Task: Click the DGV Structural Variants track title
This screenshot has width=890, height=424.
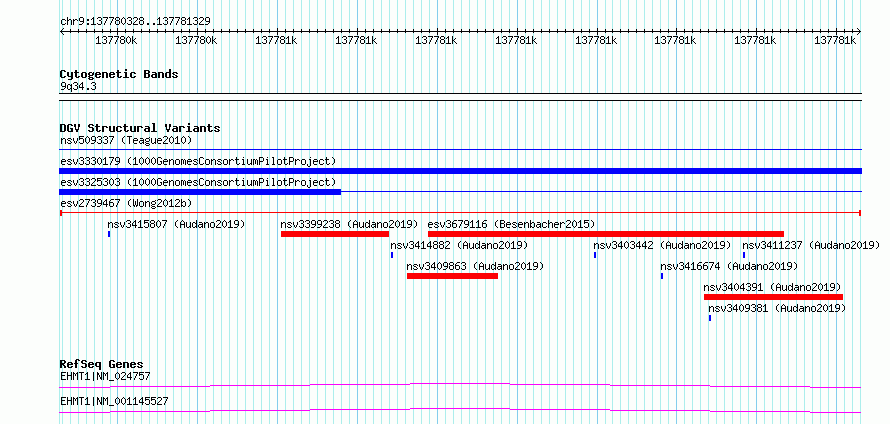Action: tap(140, 128)
